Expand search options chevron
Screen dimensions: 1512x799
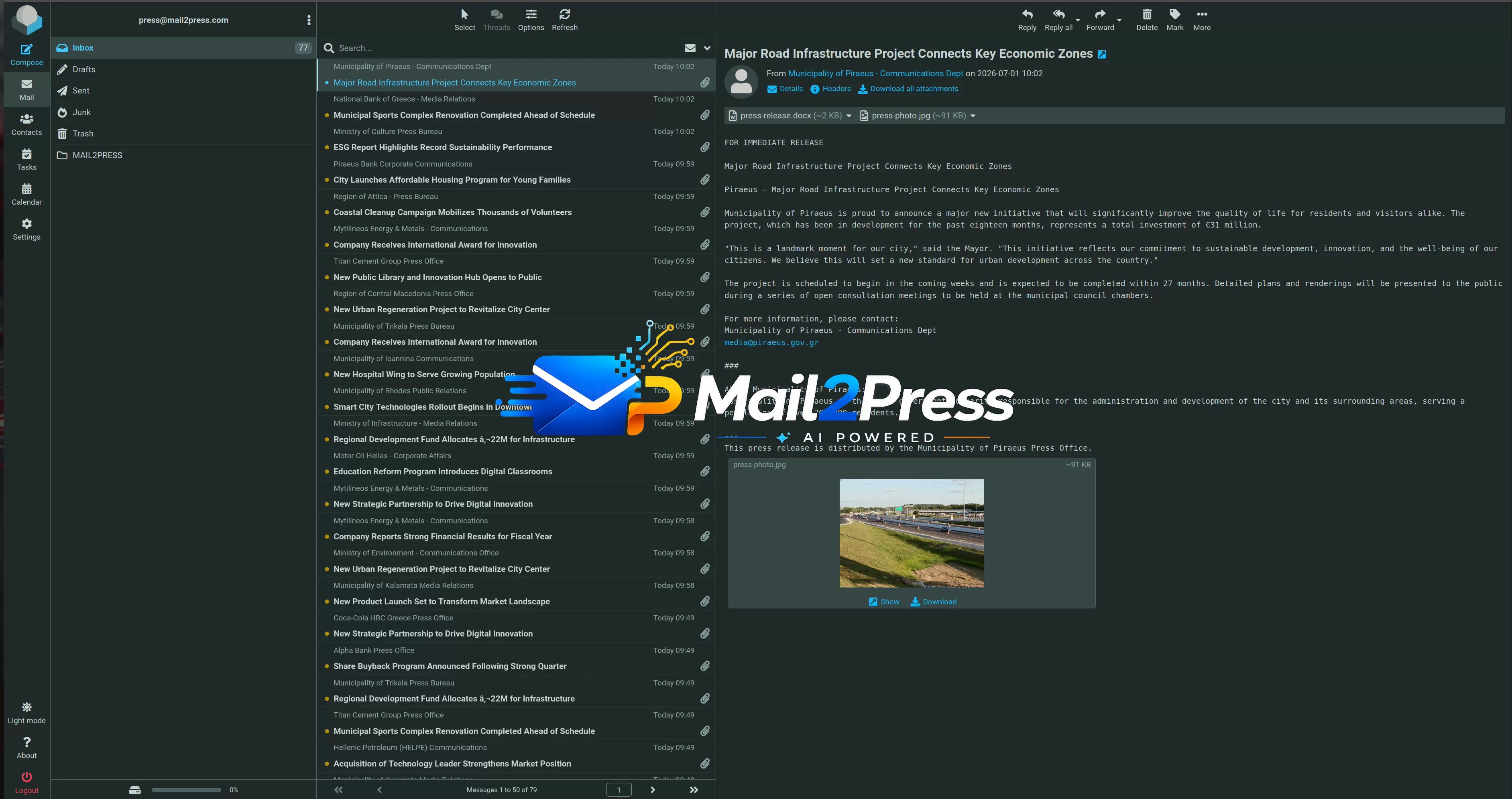707,48
